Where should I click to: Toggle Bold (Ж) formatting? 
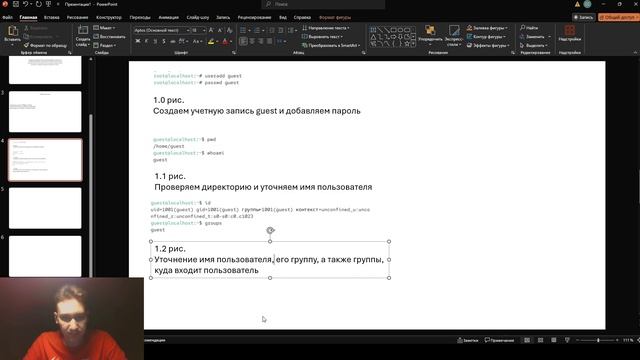tap(138, 42)
